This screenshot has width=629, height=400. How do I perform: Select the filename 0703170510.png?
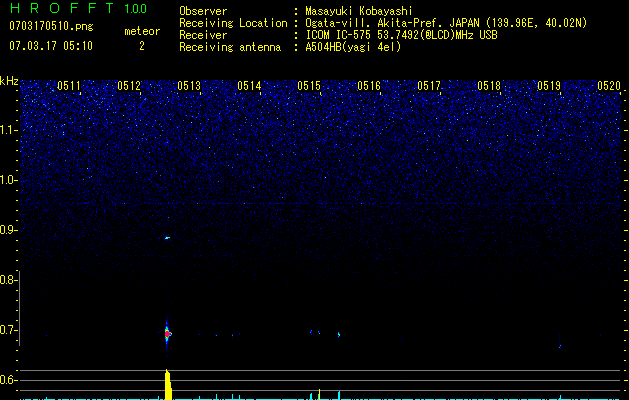pos(51,27)
